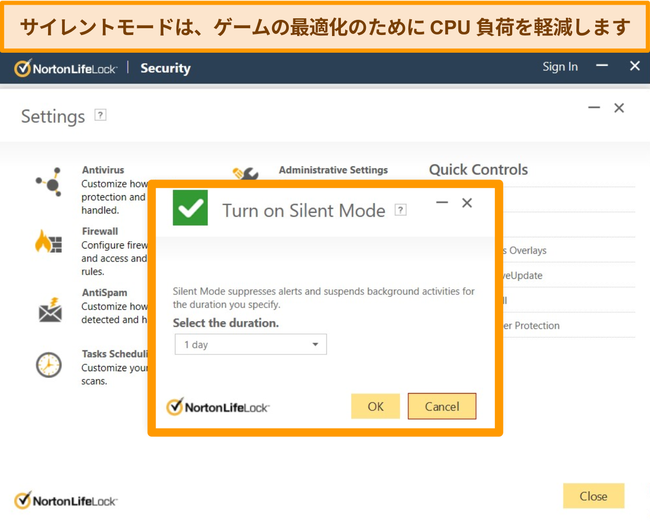This screenshot has width=650, height=522.
Task: Open Administrative Settings heading
Action: 333,170
